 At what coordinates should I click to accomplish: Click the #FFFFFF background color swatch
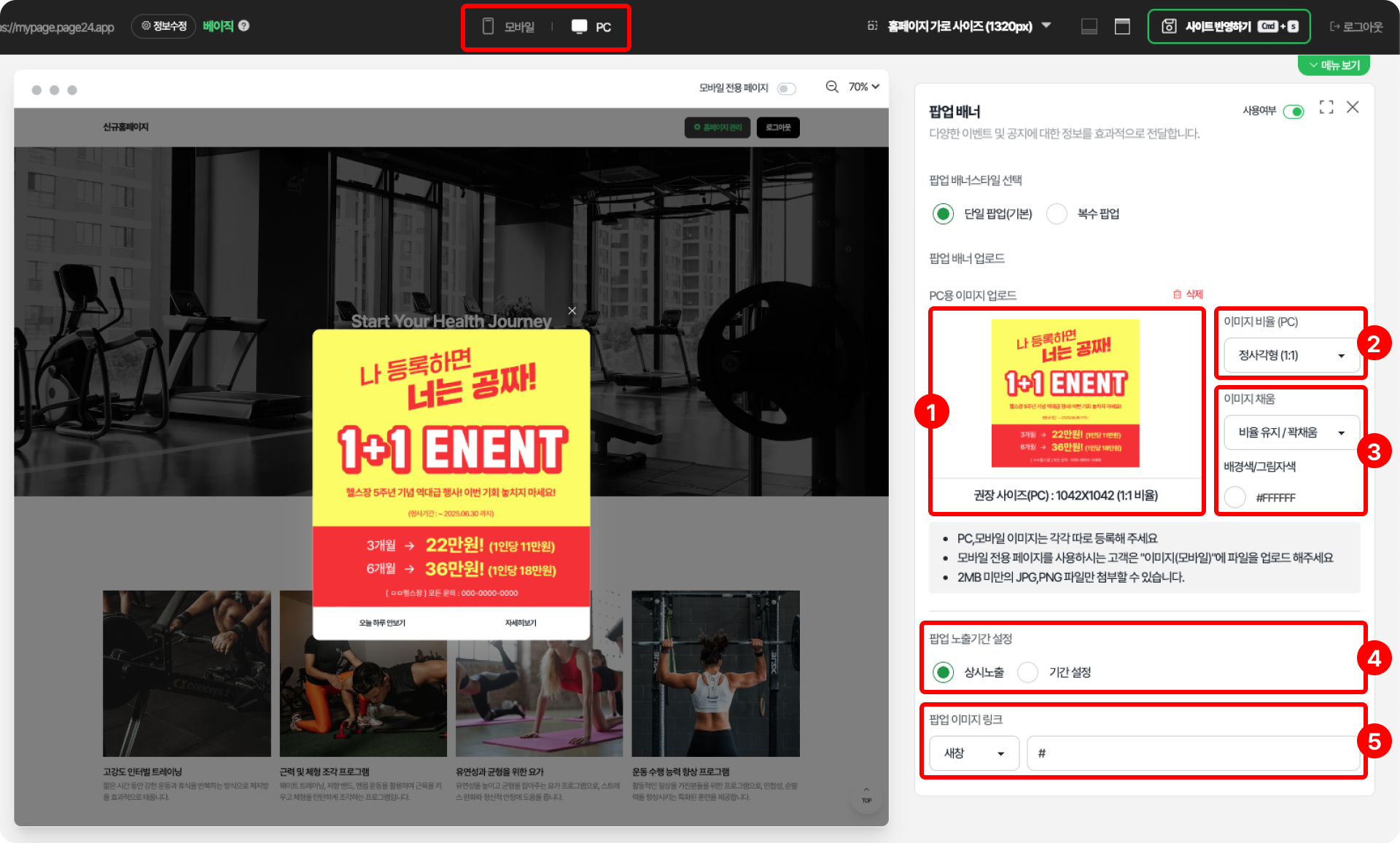tap(1234, 497)
